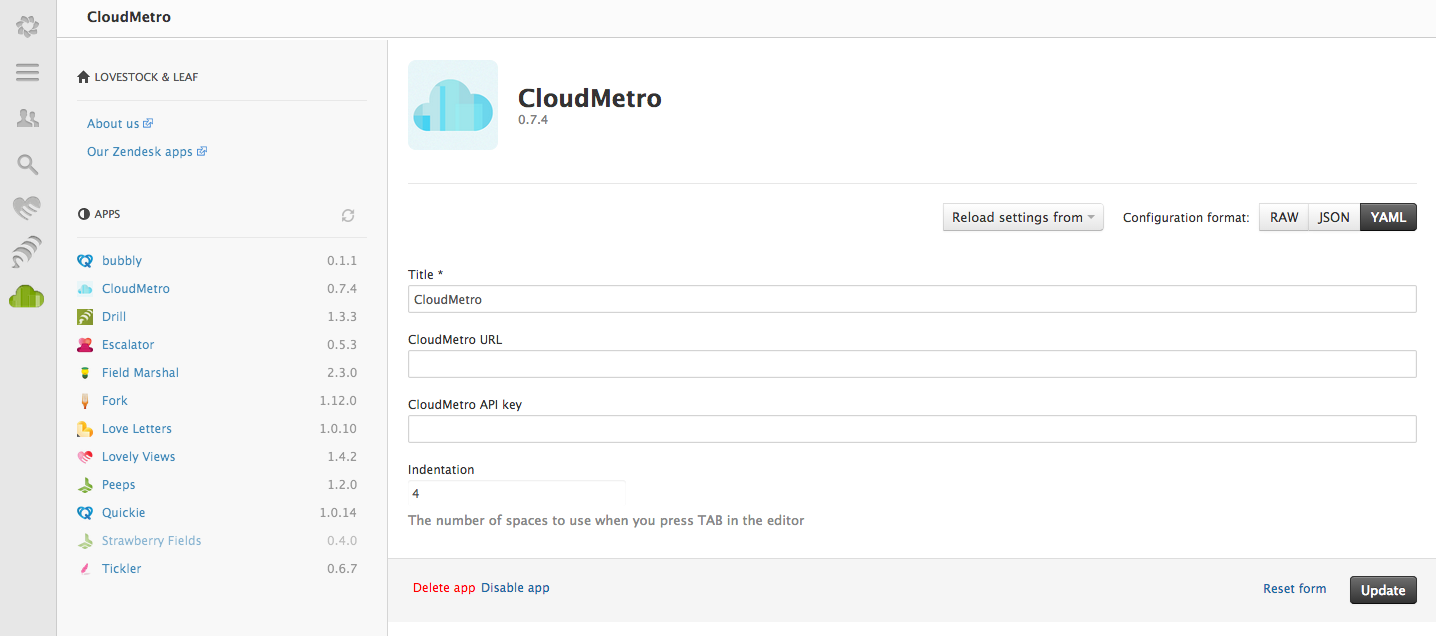Switch configuration format to RAW

pyautogui.click(x=1284, y=217)
